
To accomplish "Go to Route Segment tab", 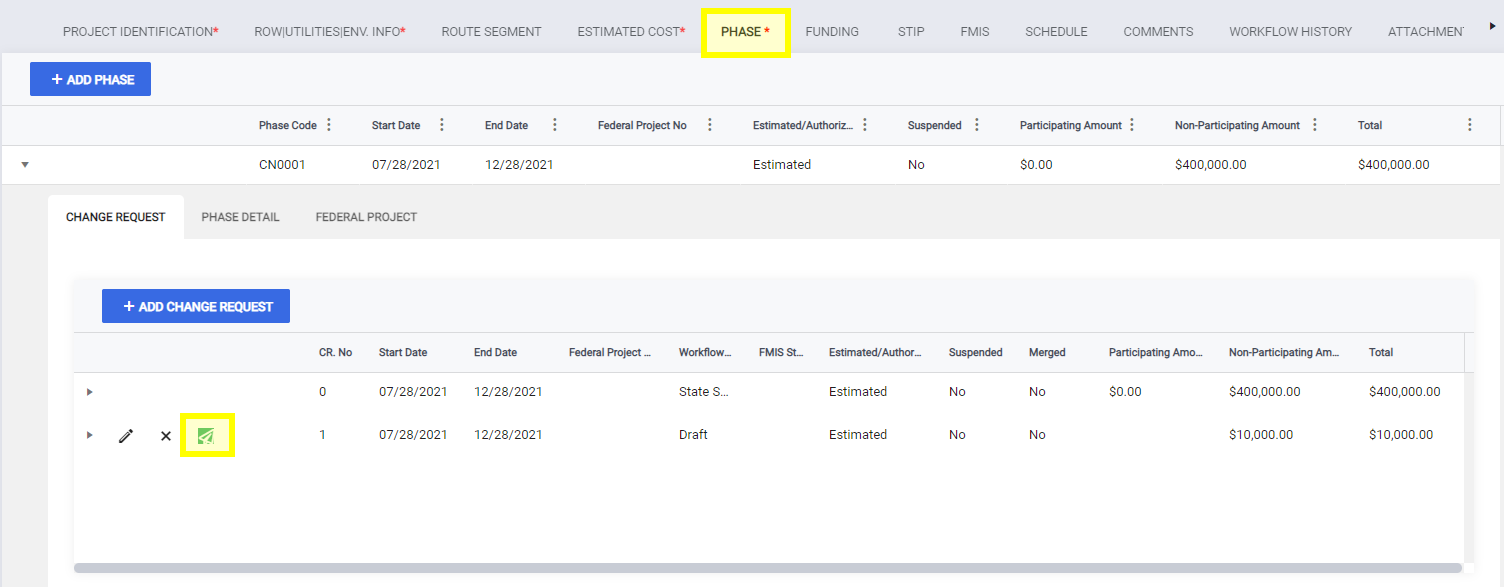I will 492,32.
